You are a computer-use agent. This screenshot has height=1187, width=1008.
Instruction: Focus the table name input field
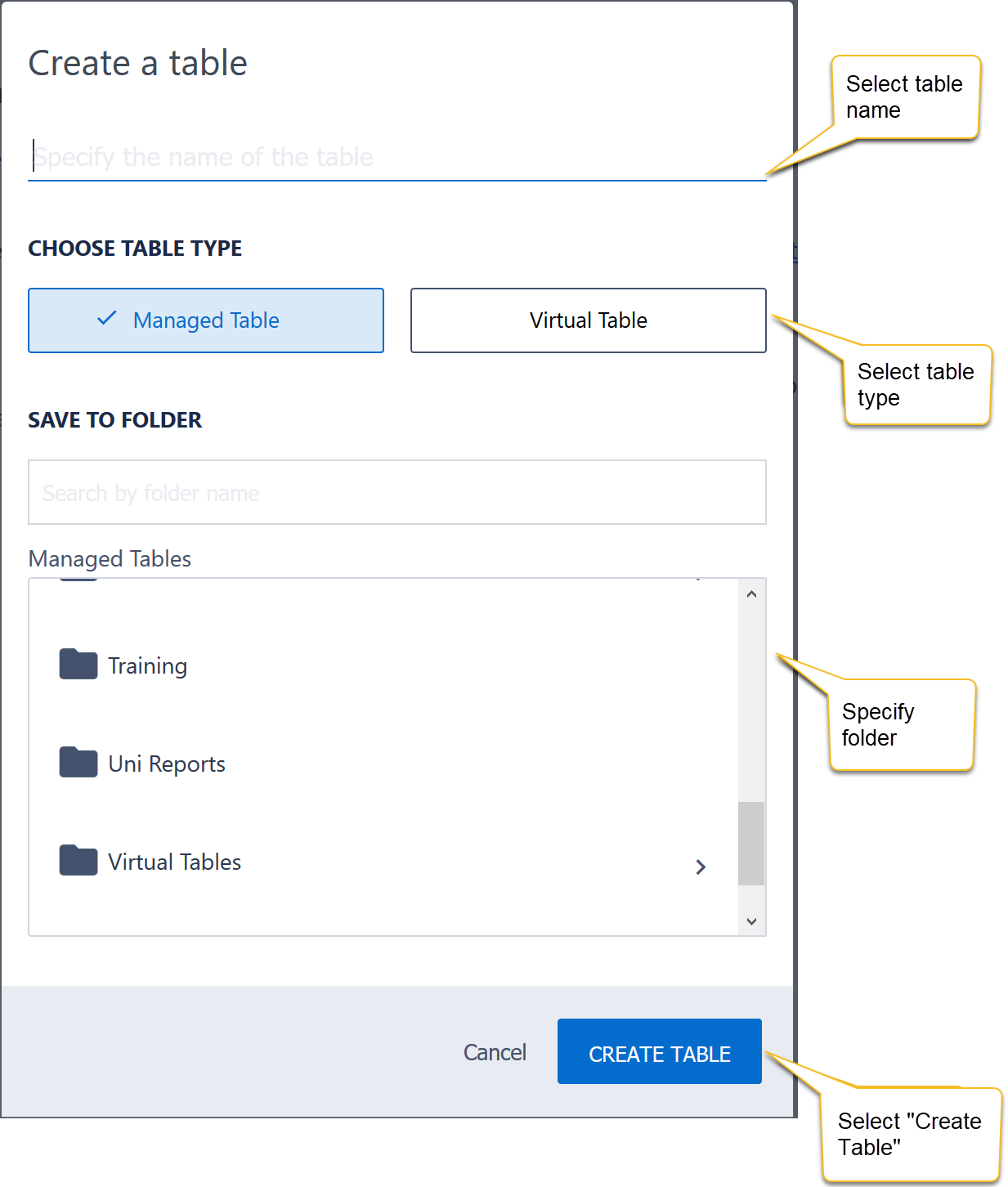pyautogui.click(x=397, y=157)
